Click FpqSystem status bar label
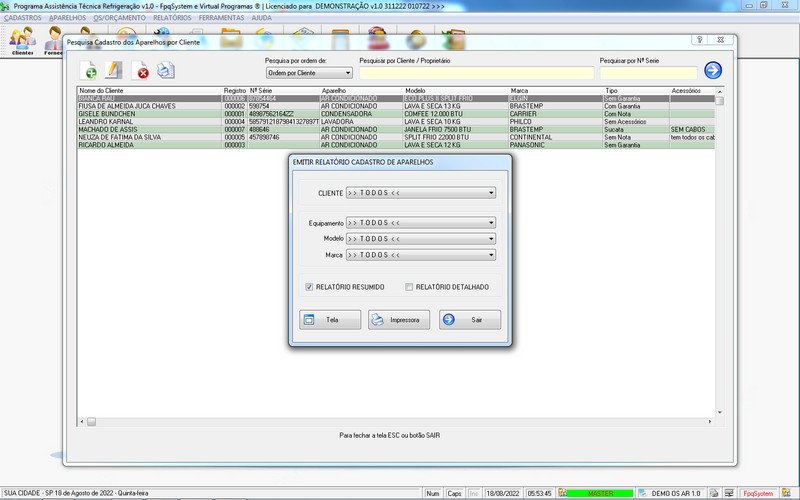This screenshot has height=500, width=800. tap(758, 493)
